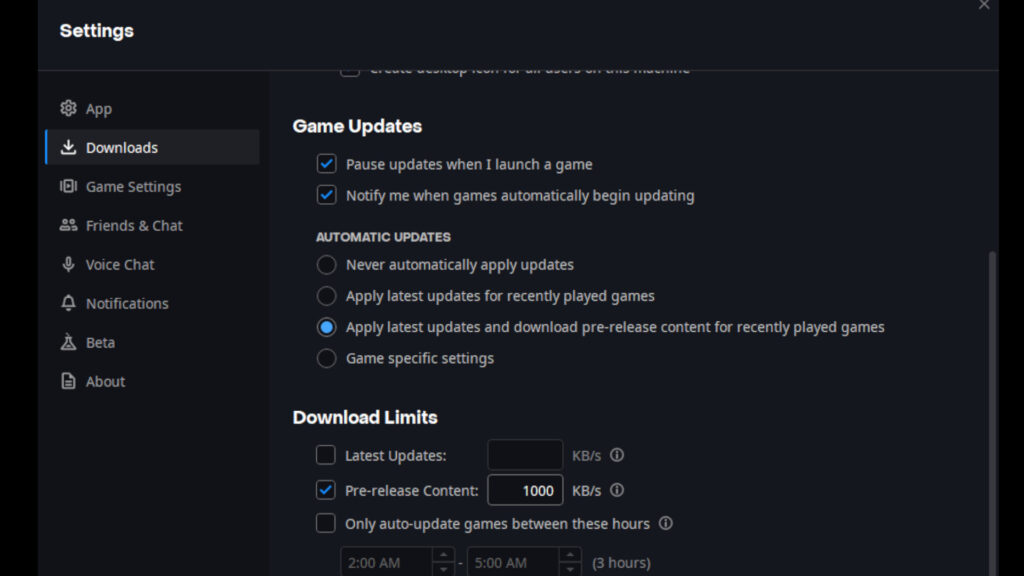This screenshot has height=576, width=1024.
Task: Click the Game Settings sidebar icon
Action: pyautogui.click(x=68, y=186)
